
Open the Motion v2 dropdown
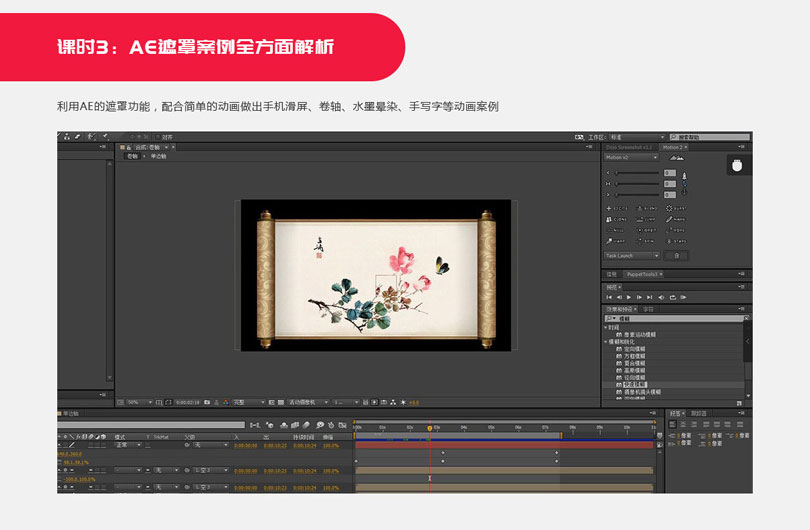(631, 158)
